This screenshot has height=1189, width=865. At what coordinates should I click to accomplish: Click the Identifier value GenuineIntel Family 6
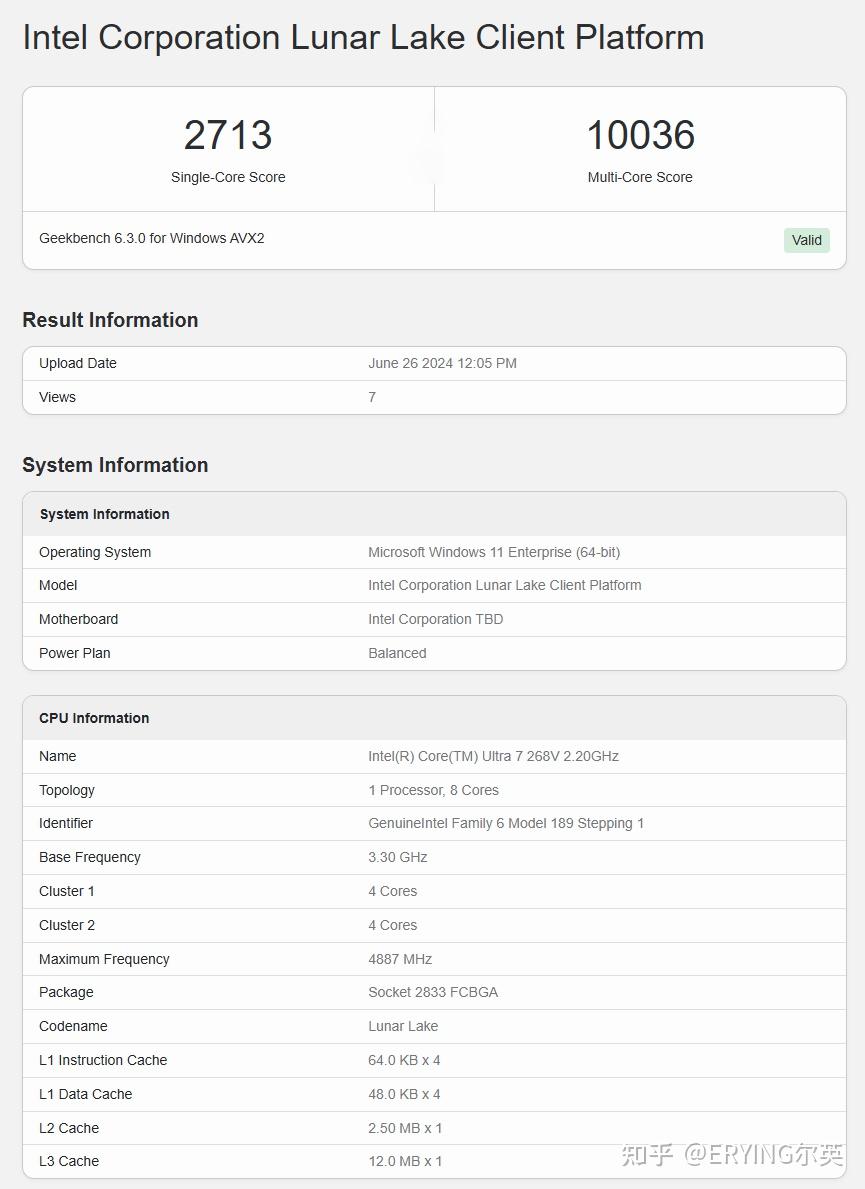pyautogui.click(x=506, y=823)
